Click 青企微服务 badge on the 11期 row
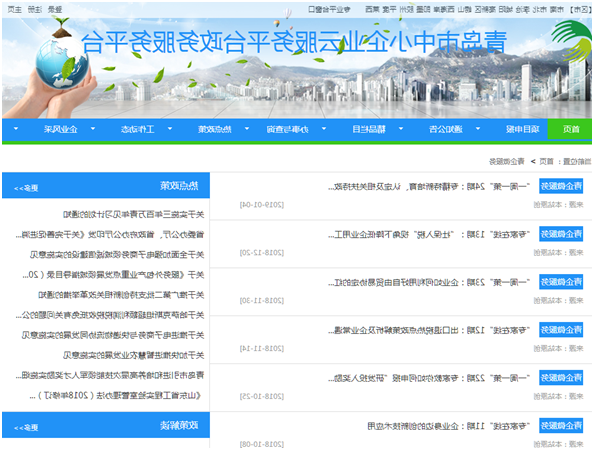594x450 pixels. coord(561,426)
